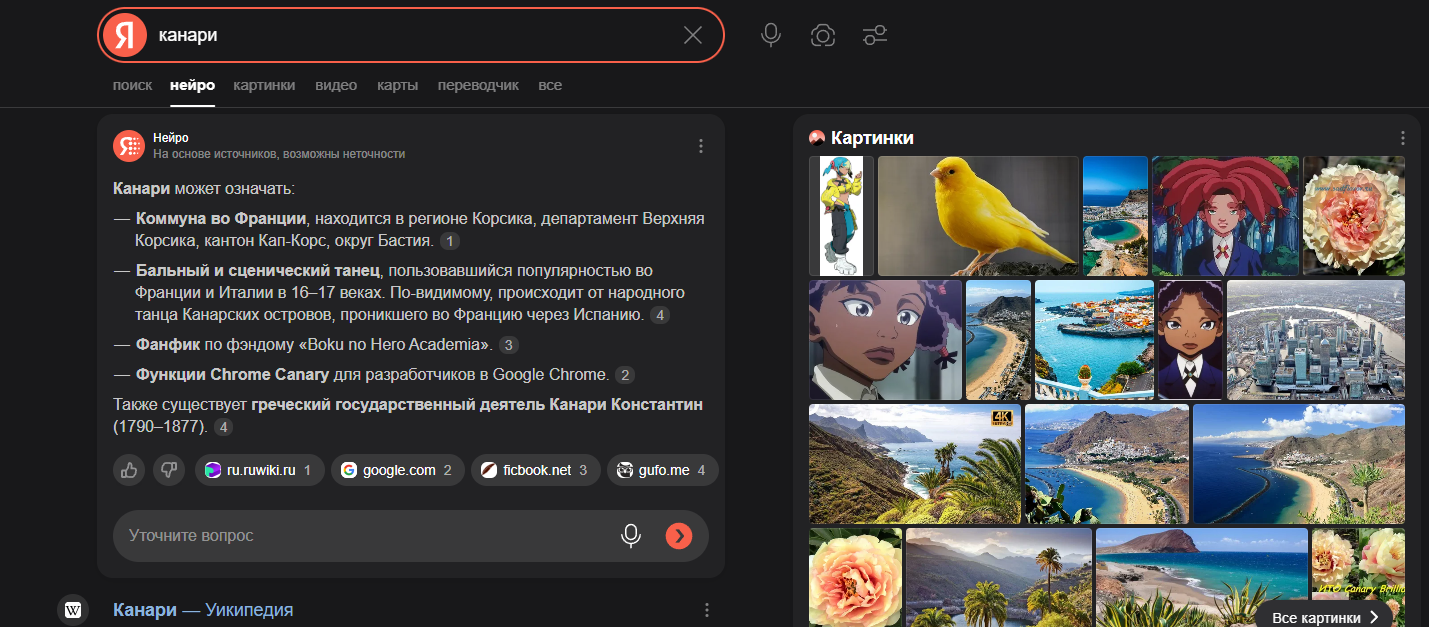The image size is (1429, 627).
Task: Open the yellow canary bird image
Action: (x=978, y=216)
